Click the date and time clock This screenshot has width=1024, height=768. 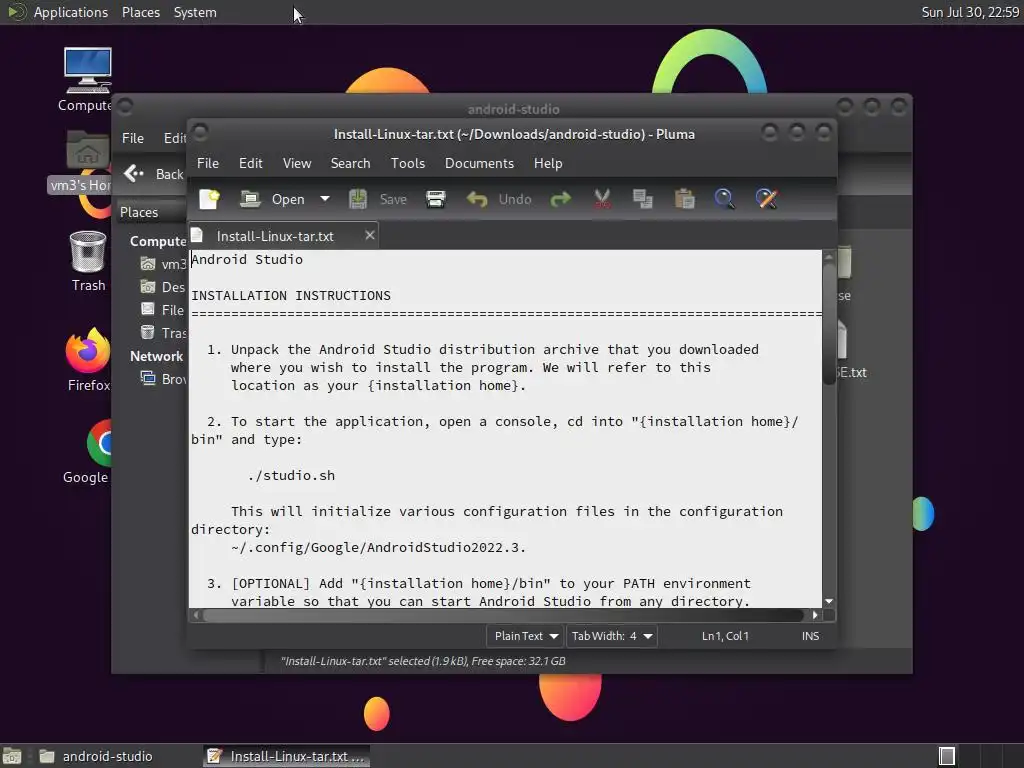(970, 12)
